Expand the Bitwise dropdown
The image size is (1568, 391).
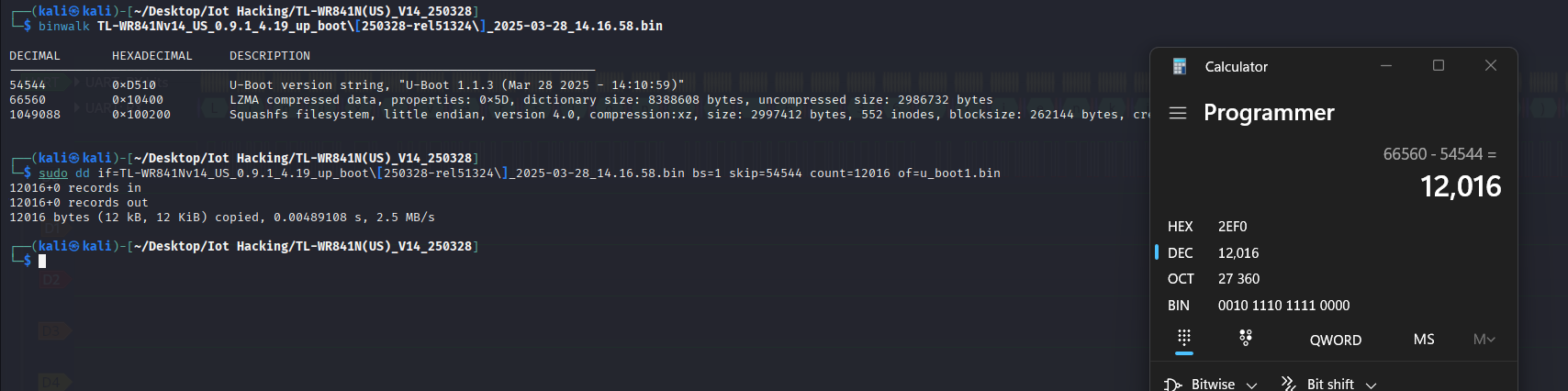(x=1251, y=385)
